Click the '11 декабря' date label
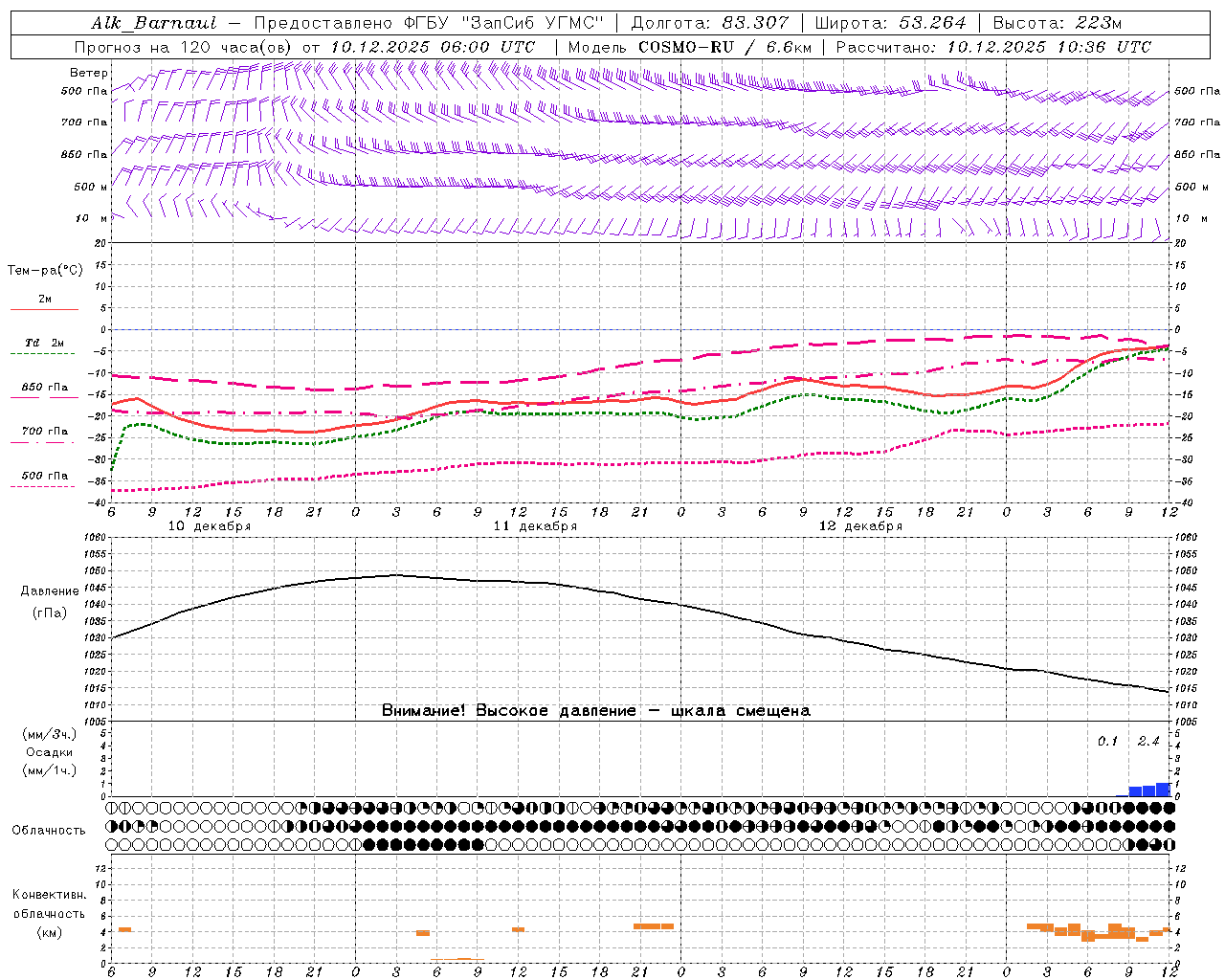Viewport: 1225px width, 980px height. point(535,525)
